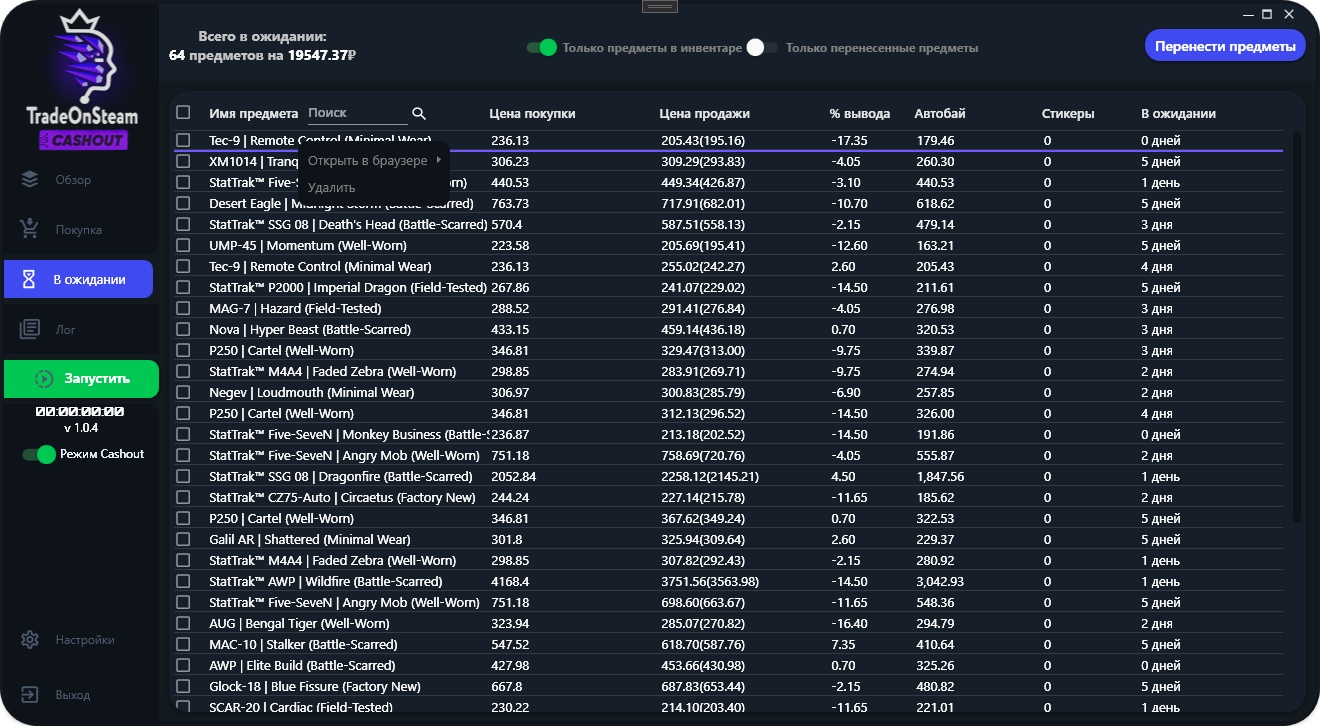This screenshot has height=726, width=1320.
Task: Click the vertical table scrollbar
Action: [x=1298, y=325]
